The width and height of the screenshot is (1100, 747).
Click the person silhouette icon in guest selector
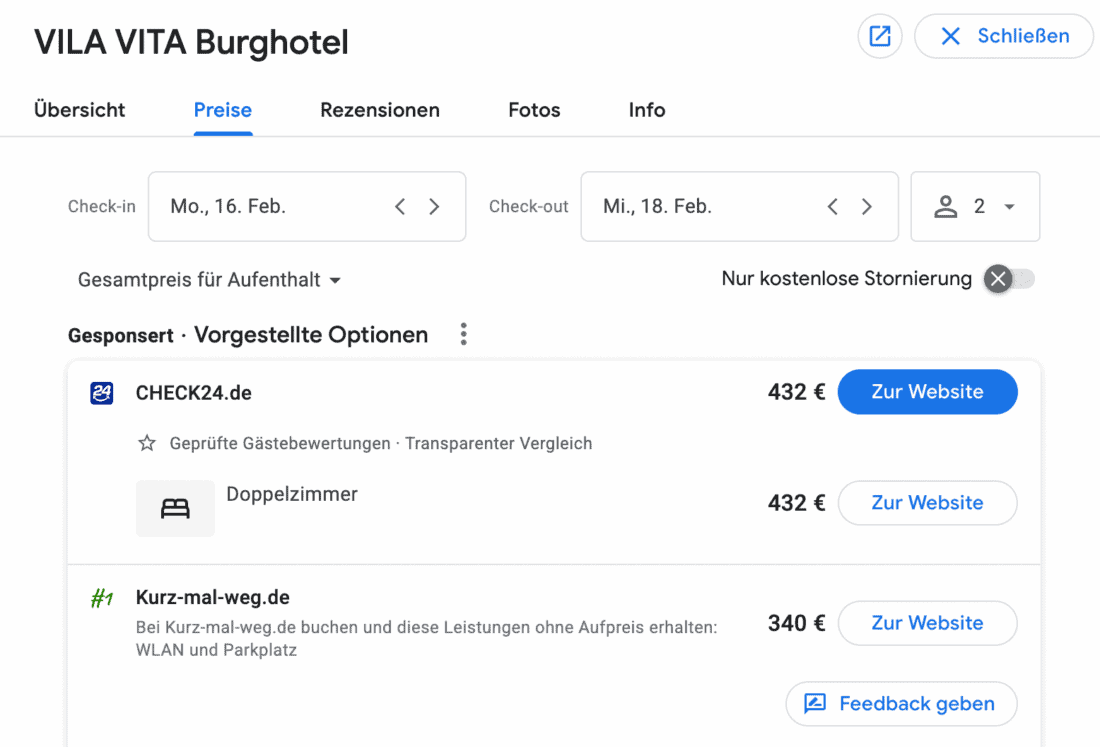pos(946,206)
